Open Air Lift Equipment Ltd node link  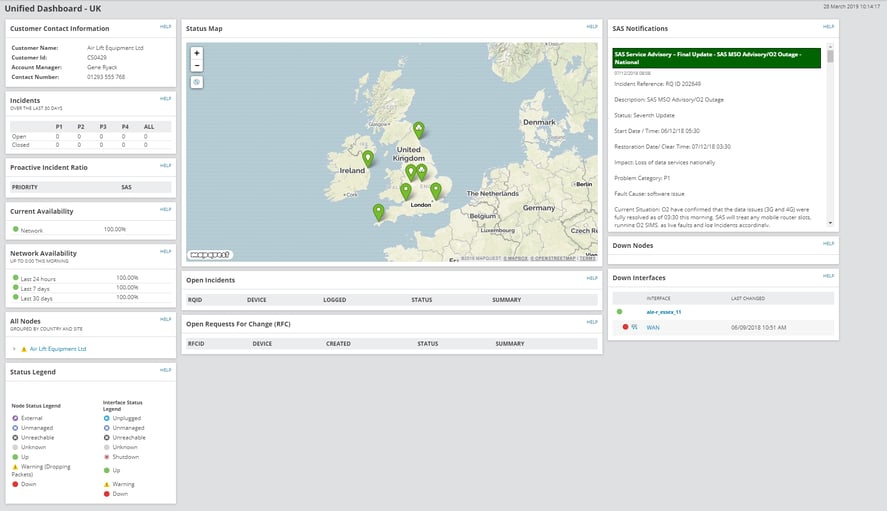58,349
